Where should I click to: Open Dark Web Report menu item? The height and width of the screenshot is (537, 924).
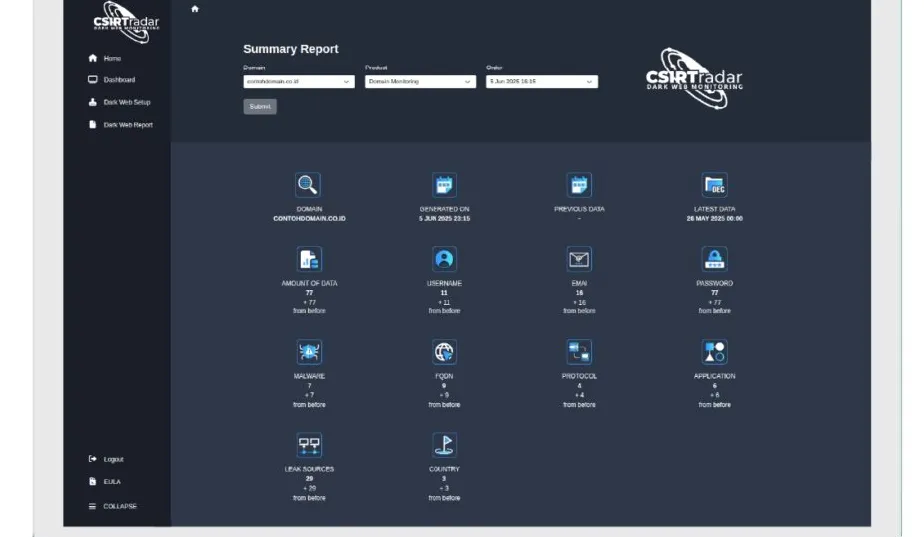[x=127, y=125]
